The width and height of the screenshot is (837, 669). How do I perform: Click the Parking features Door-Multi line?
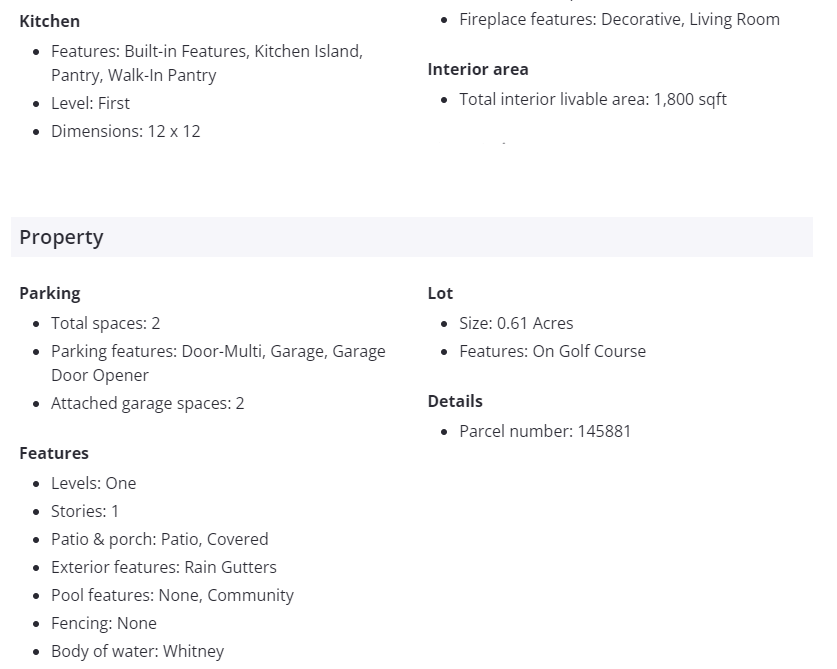[218, 351]
